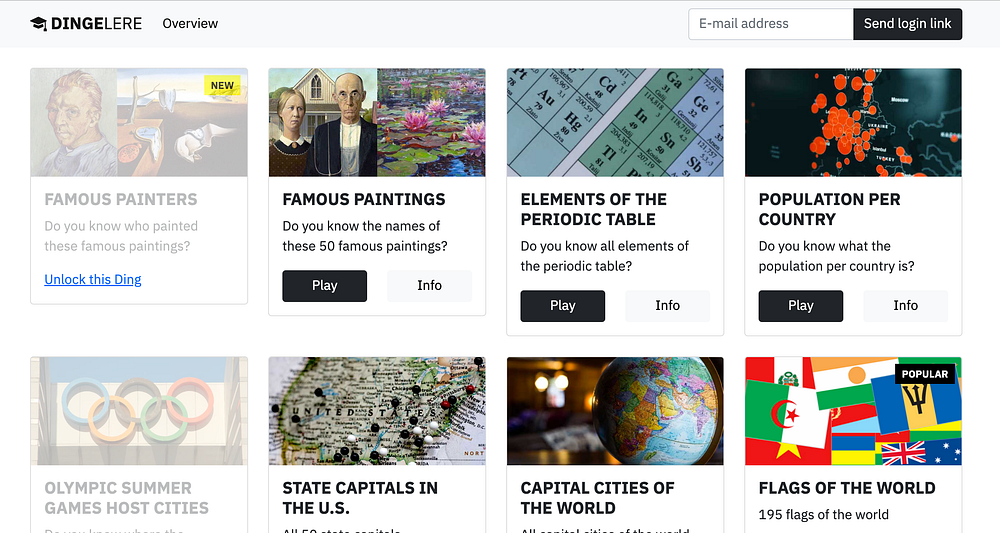View Info for Population per Country

(905, 306)
